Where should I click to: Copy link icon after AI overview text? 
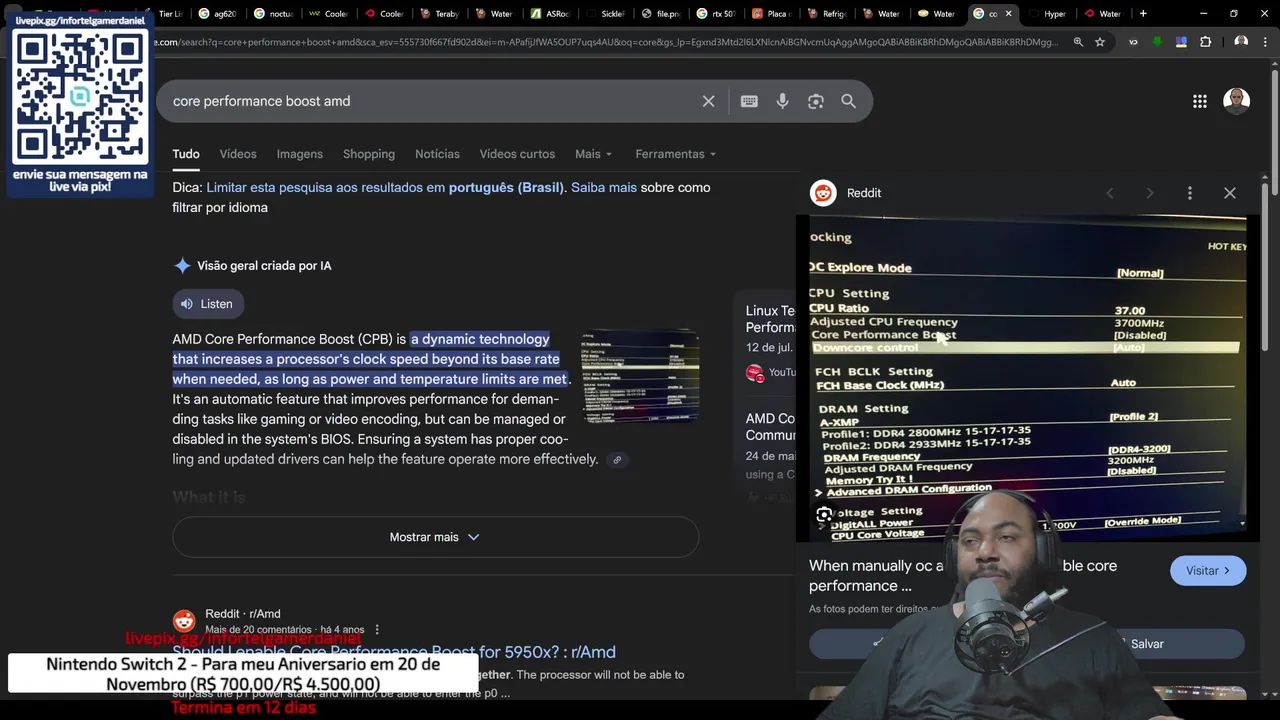click(617, 460)
